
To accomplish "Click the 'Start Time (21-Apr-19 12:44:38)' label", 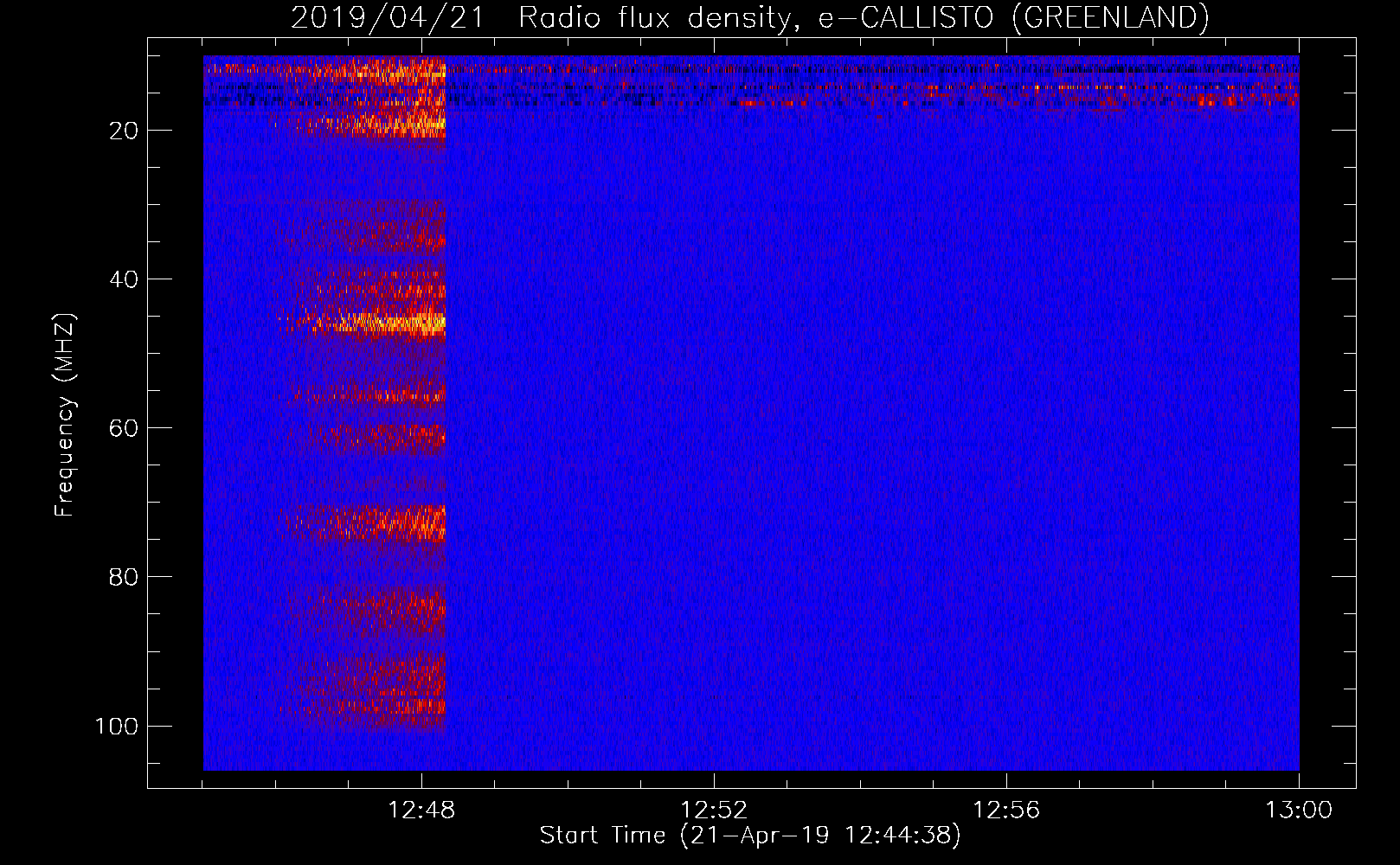I will tap(750, 836).
